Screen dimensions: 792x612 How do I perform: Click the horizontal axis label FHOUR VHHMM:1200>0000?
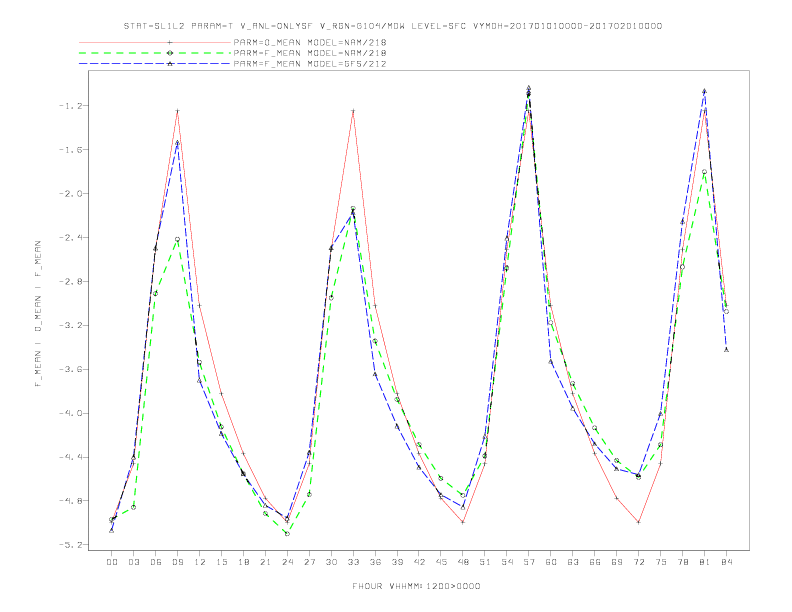(416, 586)
